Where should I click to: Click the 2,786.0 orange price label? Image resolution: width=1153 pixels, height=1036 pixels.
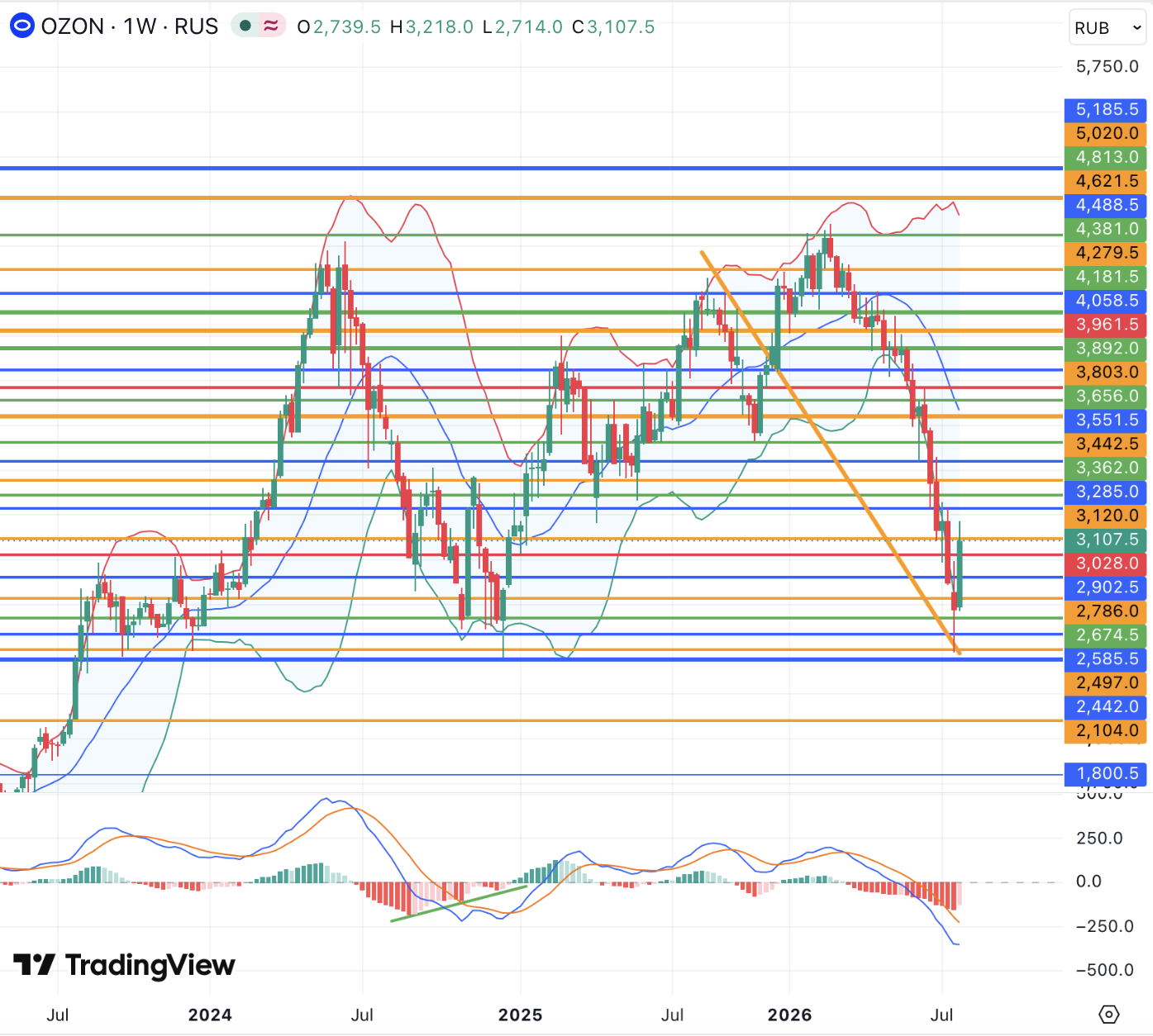tap(1107, 612)
